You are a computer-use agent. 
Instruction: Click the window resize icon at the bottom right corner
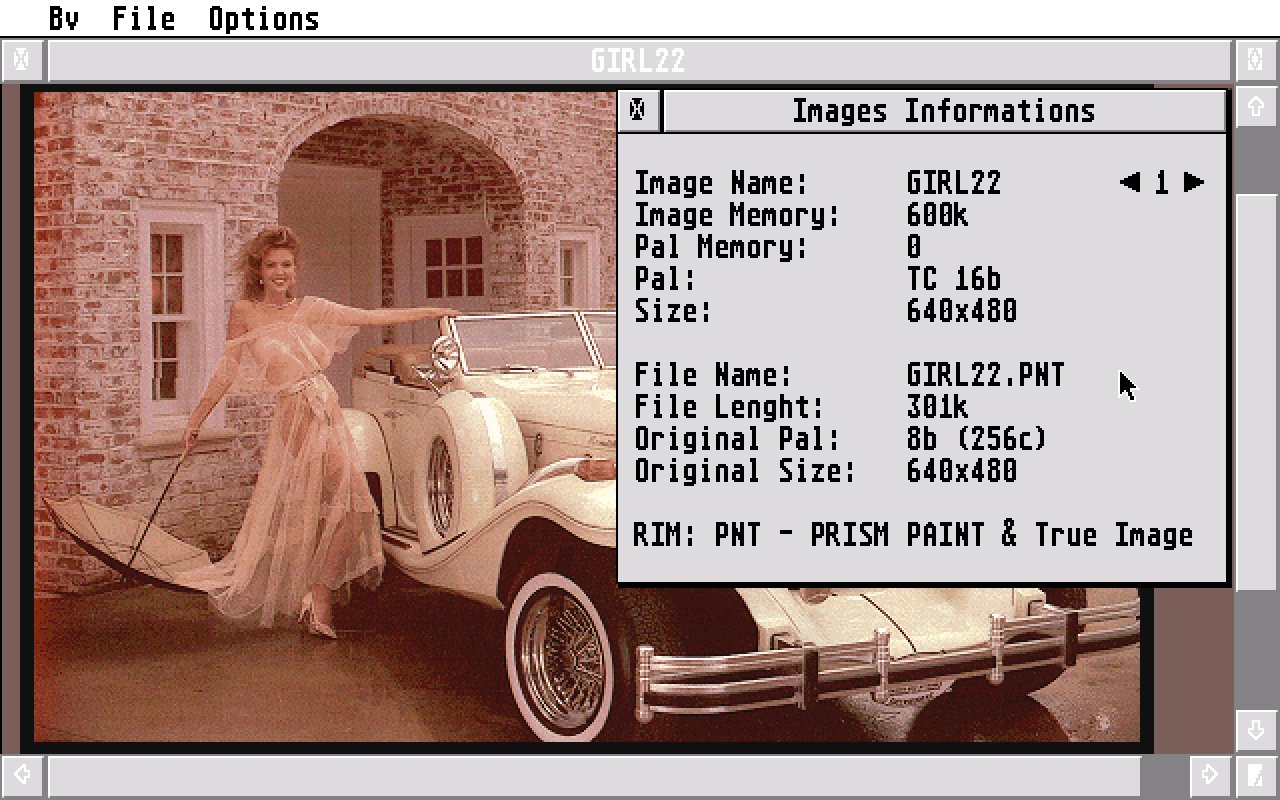pos(1258,775)
